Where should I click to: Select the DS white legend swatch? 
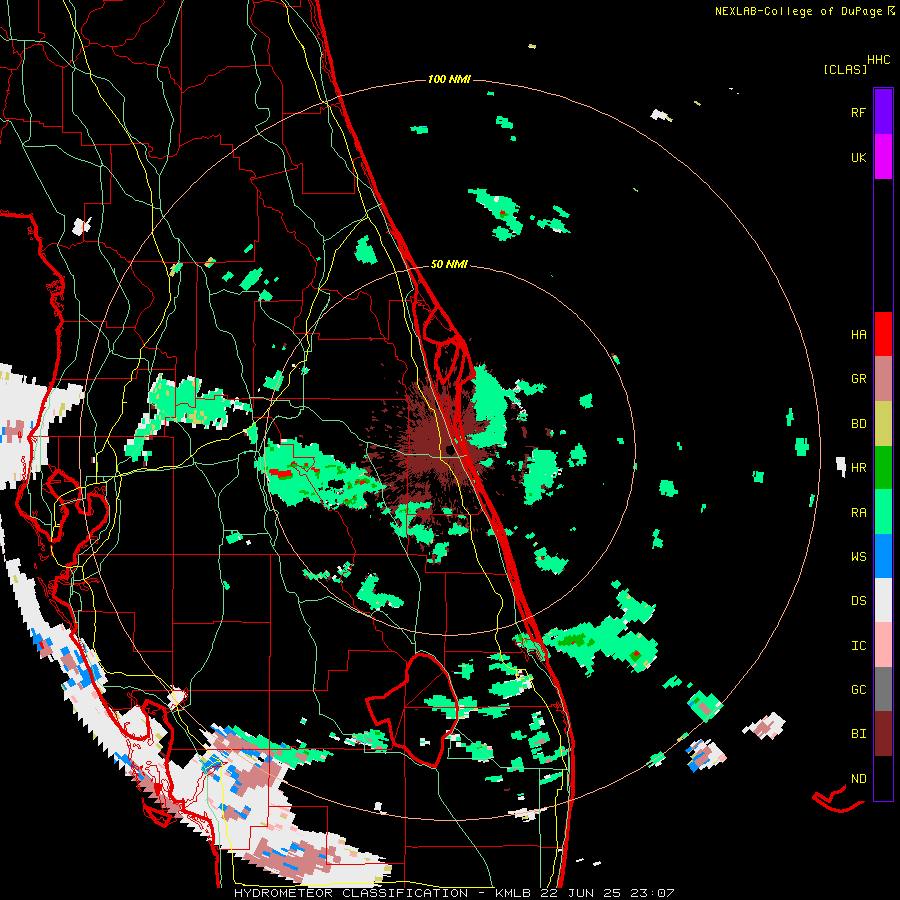[x=883, y=600]
